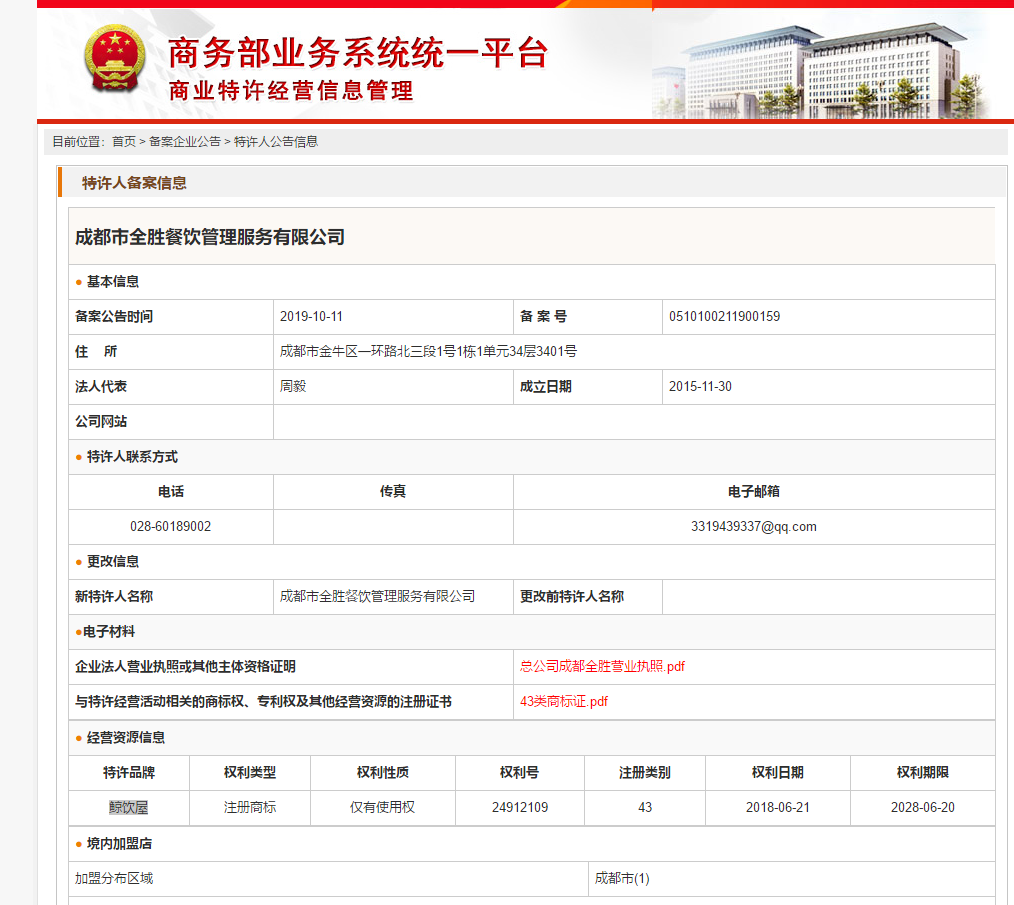Click the 传真 column header
1014x905 pixels.
tap(393, 492)
